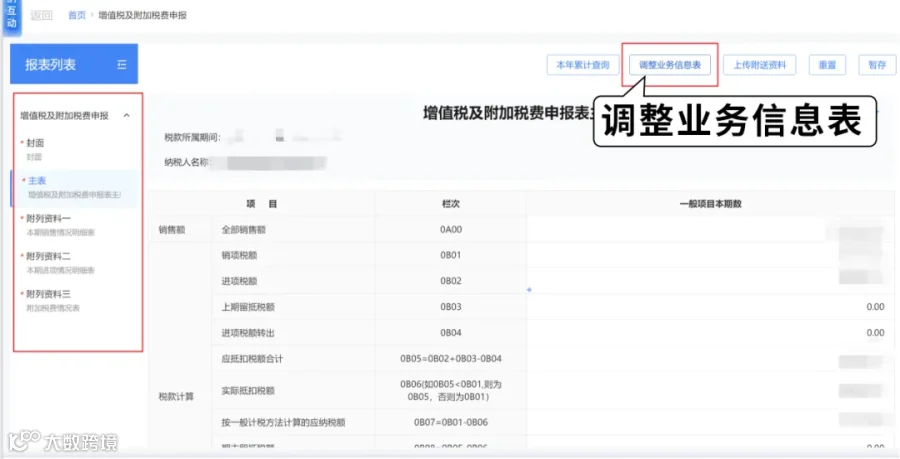
Task: Collapse the 增值税及附加税费申报 tree section
Action: click(x=127, y=115)
